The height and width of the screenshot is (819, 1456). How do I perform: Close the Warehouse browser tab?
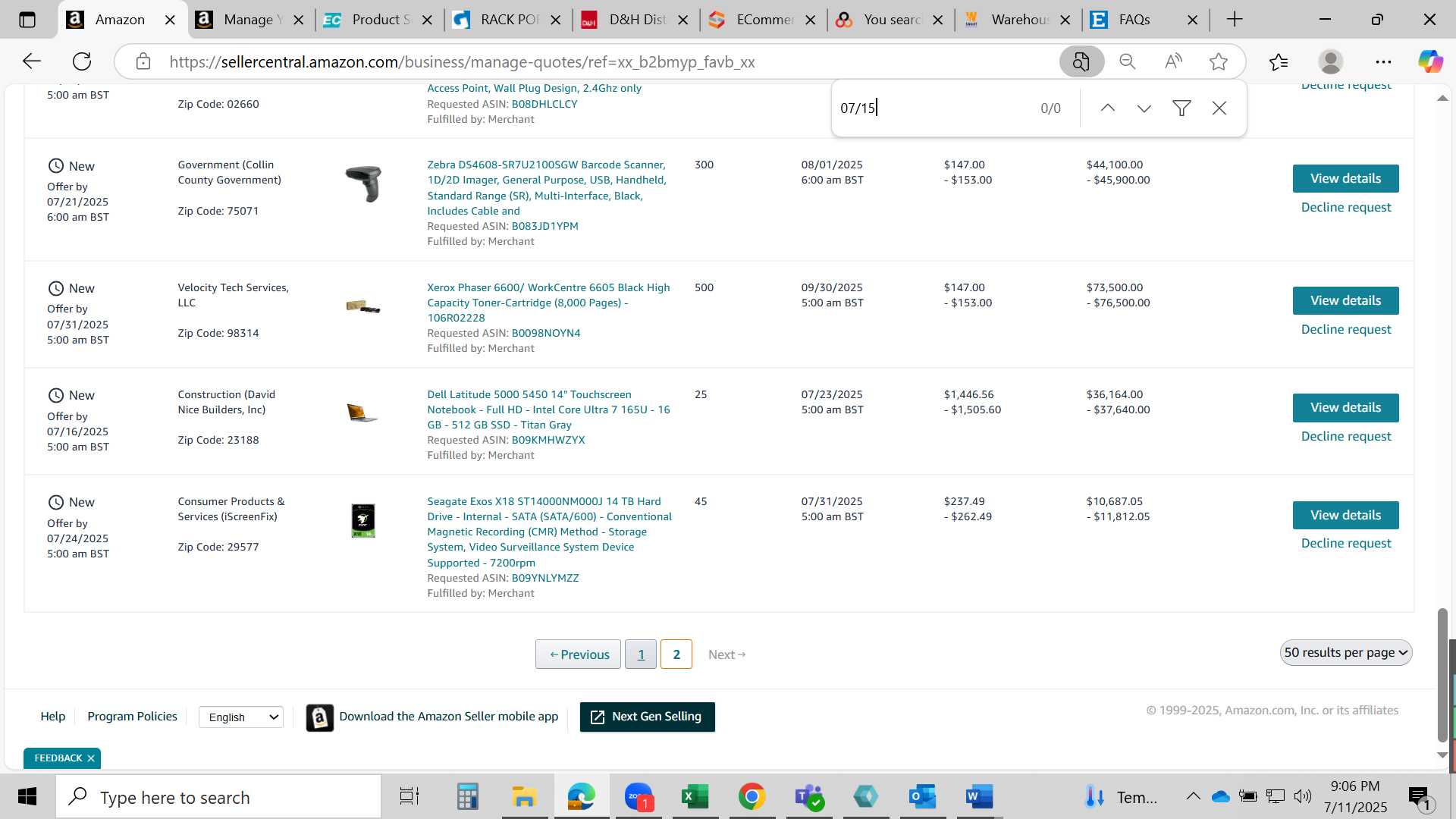click(x=1065, y=20)
